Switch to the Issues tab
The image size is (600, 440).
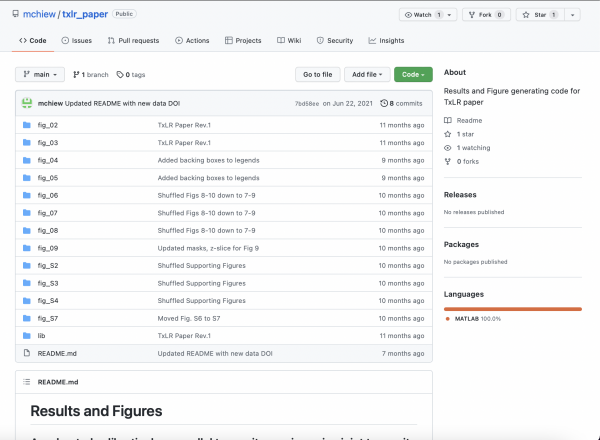(76, 41)
